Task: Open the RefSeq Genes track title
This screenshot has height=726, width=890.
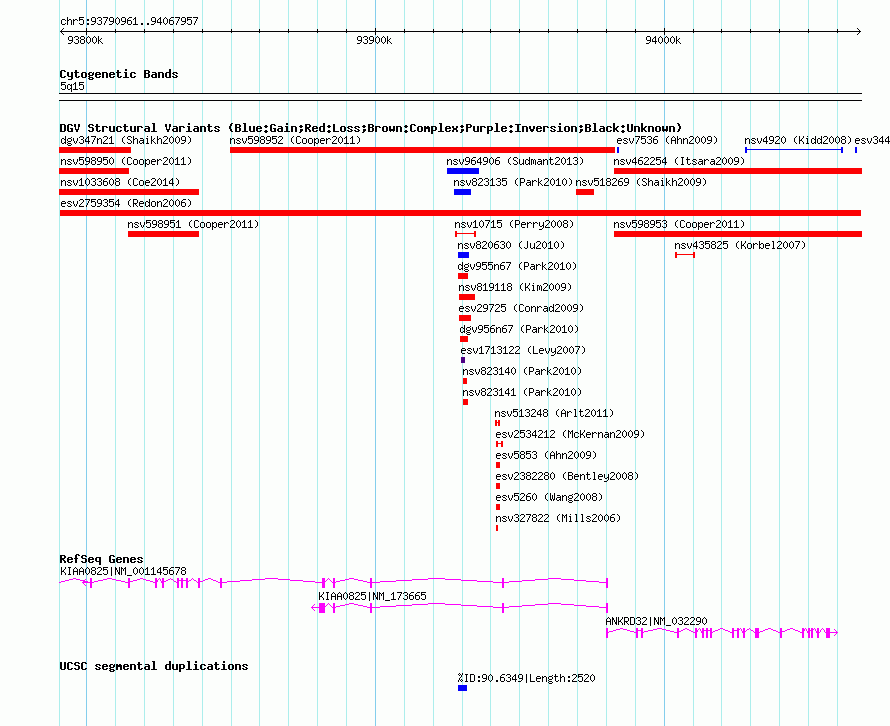Action: [x=101, y=559]
